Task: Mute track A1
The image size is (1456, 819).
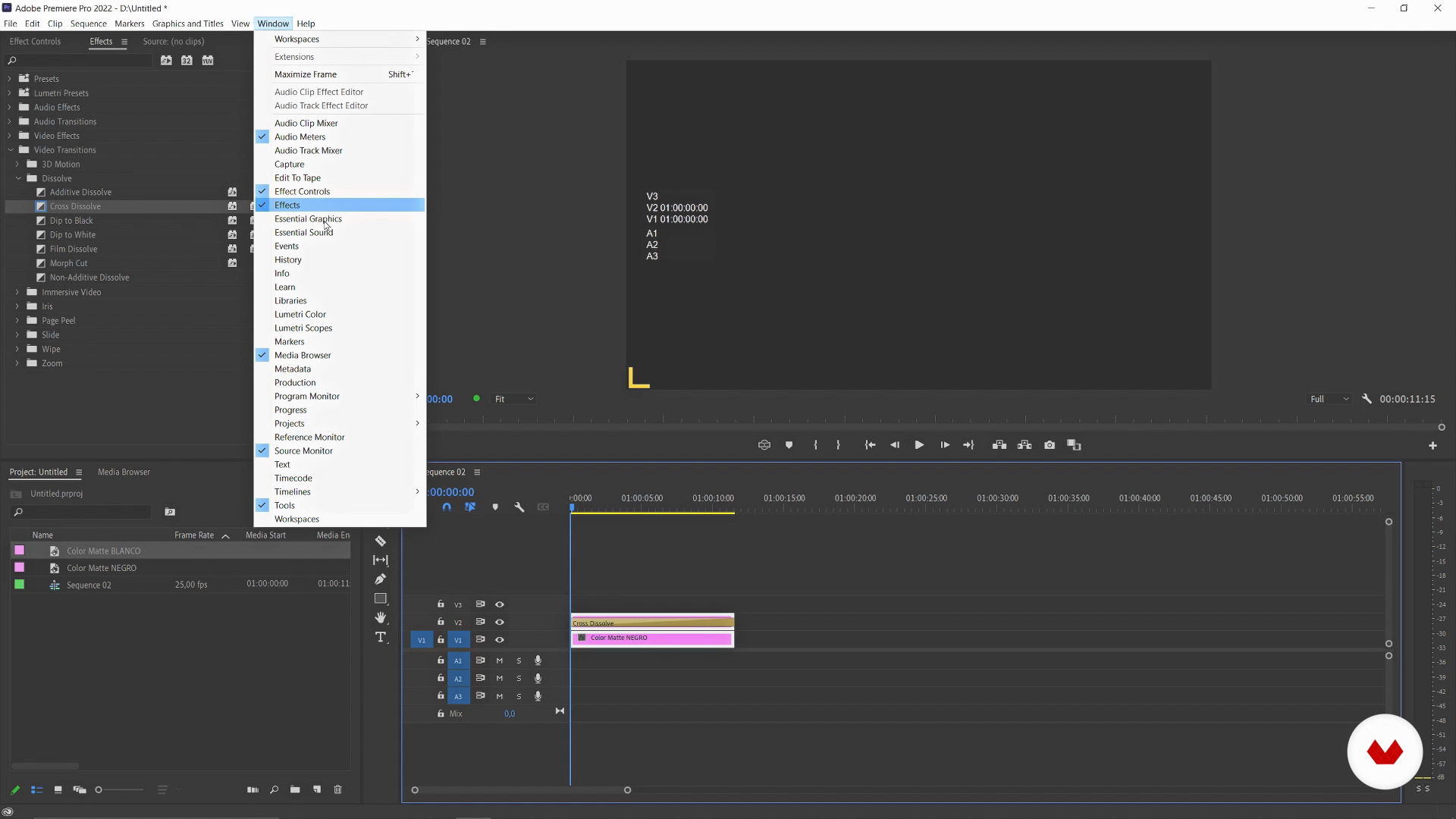Action: 500,661
